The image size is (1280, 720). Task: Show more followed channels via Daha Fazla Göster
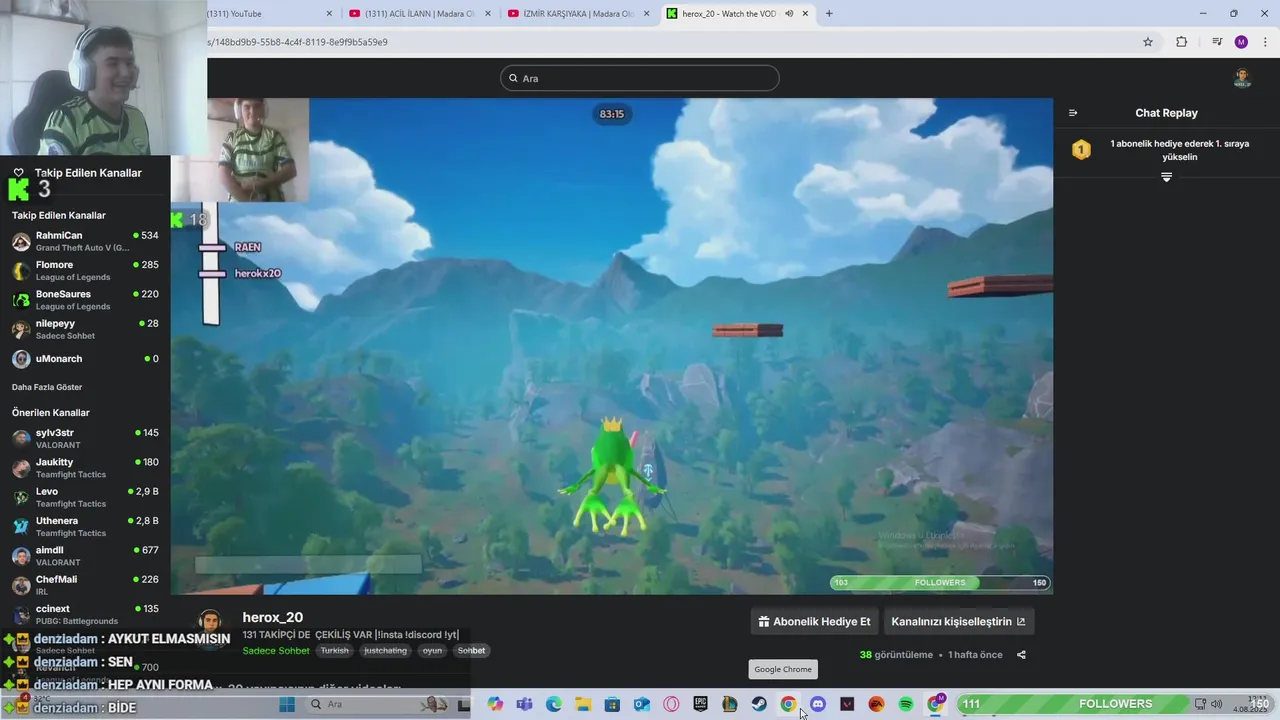point(47,387)
